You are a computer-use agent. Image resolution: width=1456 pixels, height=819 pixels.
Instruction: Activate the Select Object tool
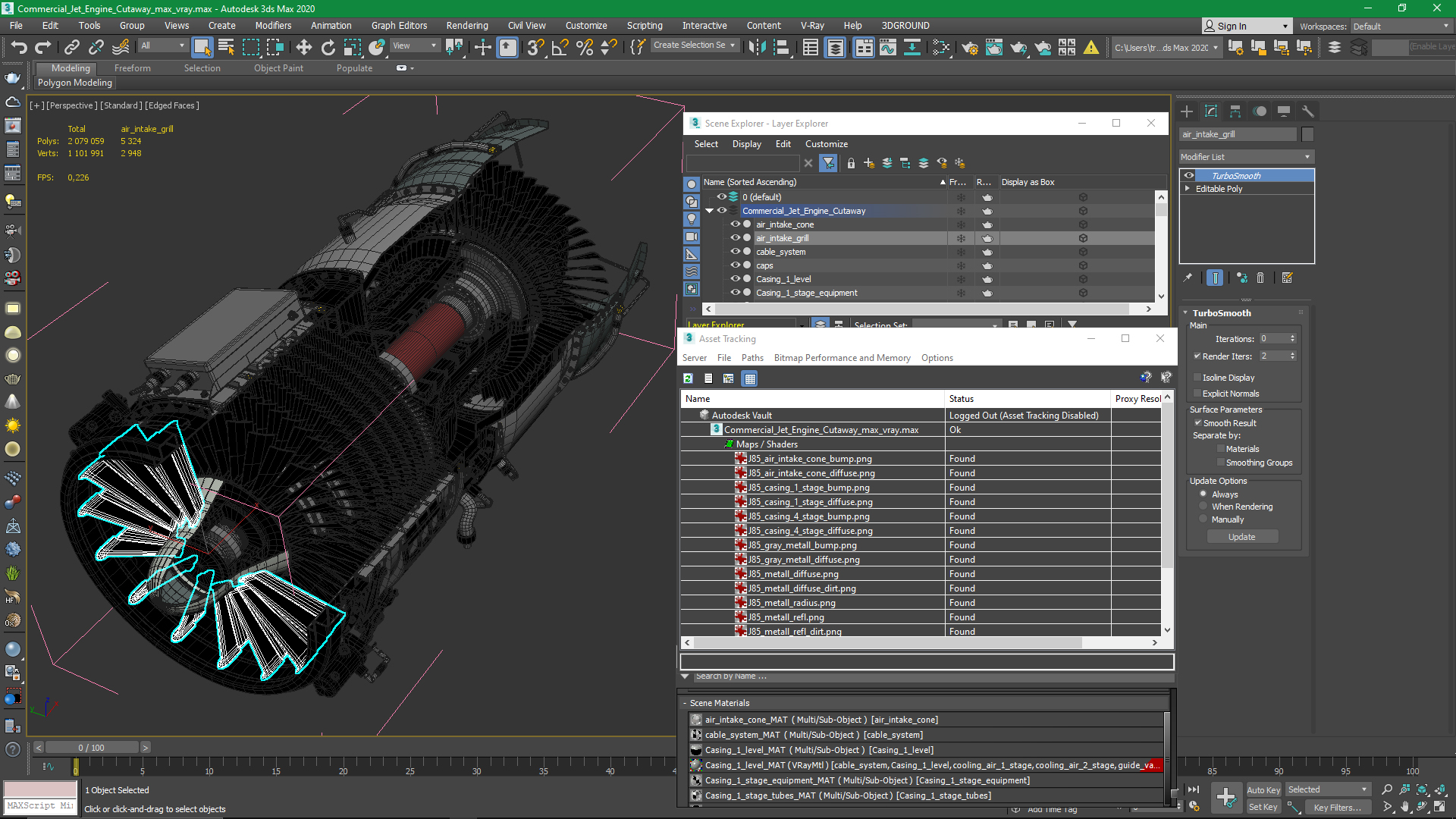point(202,47)
